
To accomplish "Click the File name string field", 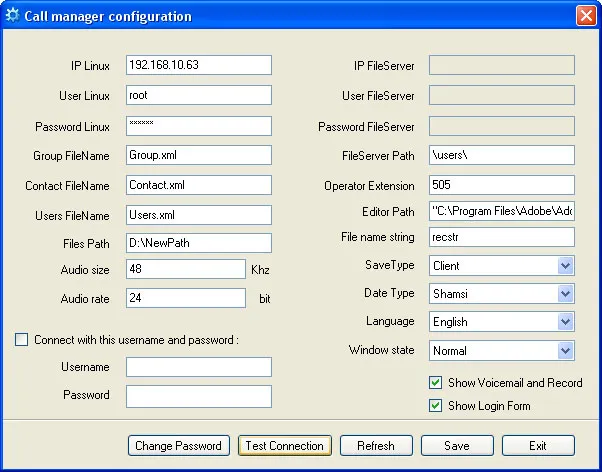I will [x=502, y=237].
